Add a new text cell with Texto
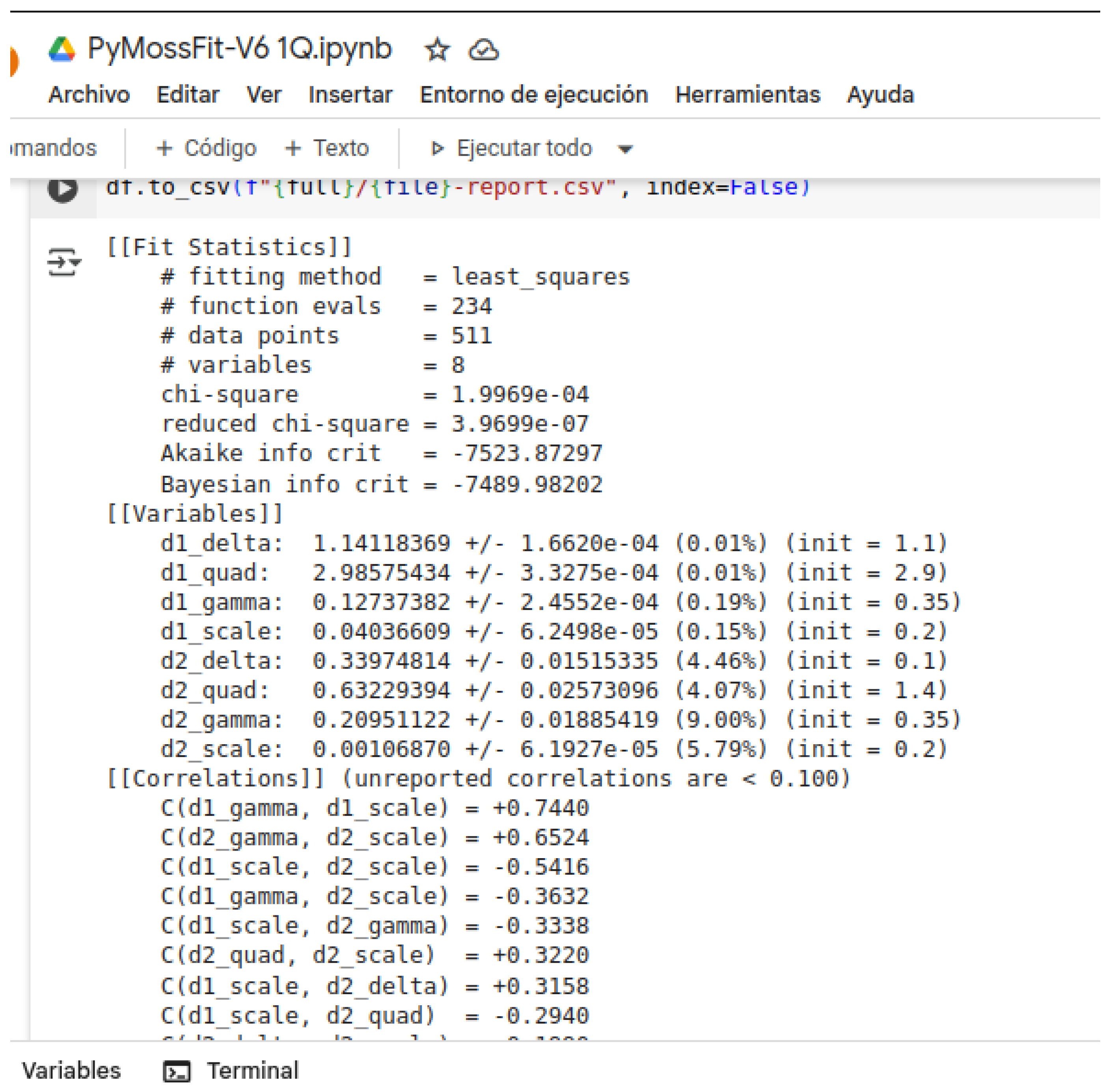Viewport: 1116px width, 1092px height. pyautogui.click(x=327, y=148)
